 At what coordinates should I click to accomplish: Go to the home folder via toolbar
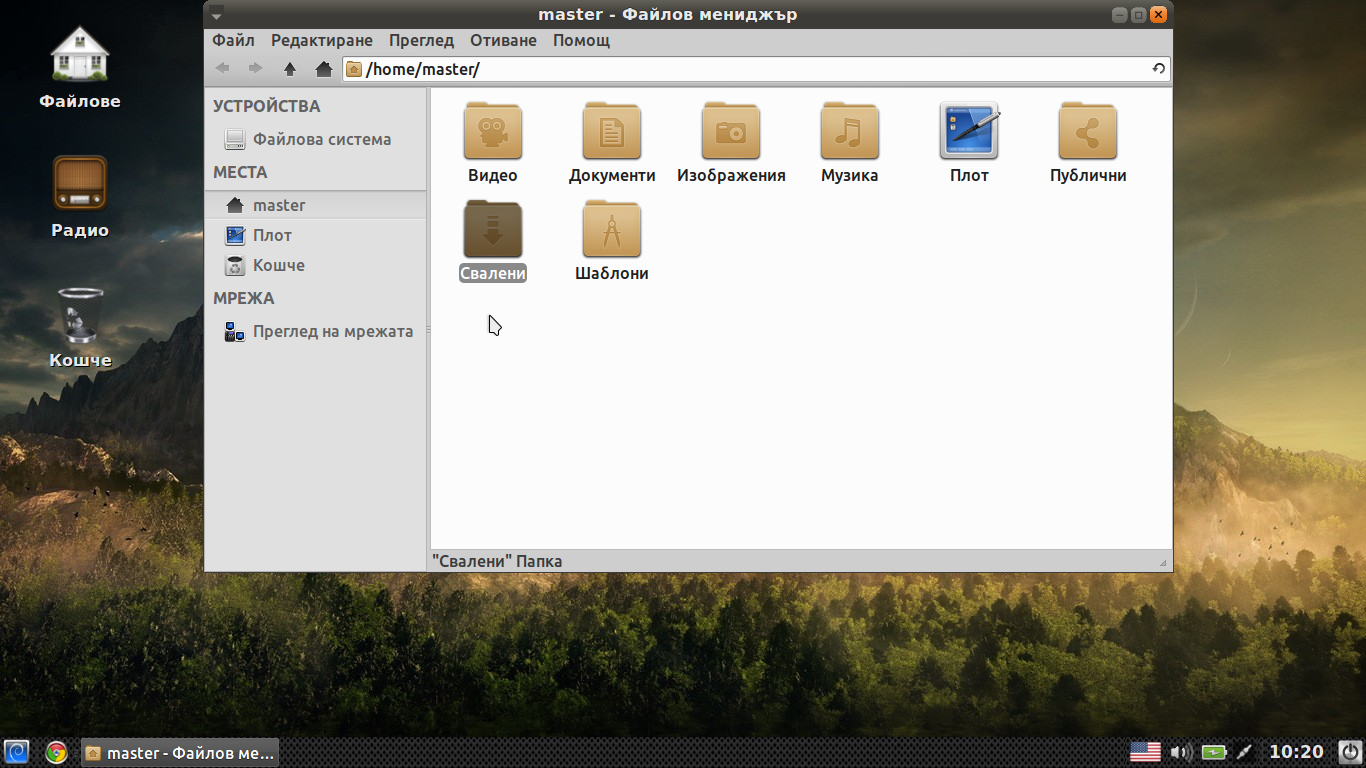[323, 69]
